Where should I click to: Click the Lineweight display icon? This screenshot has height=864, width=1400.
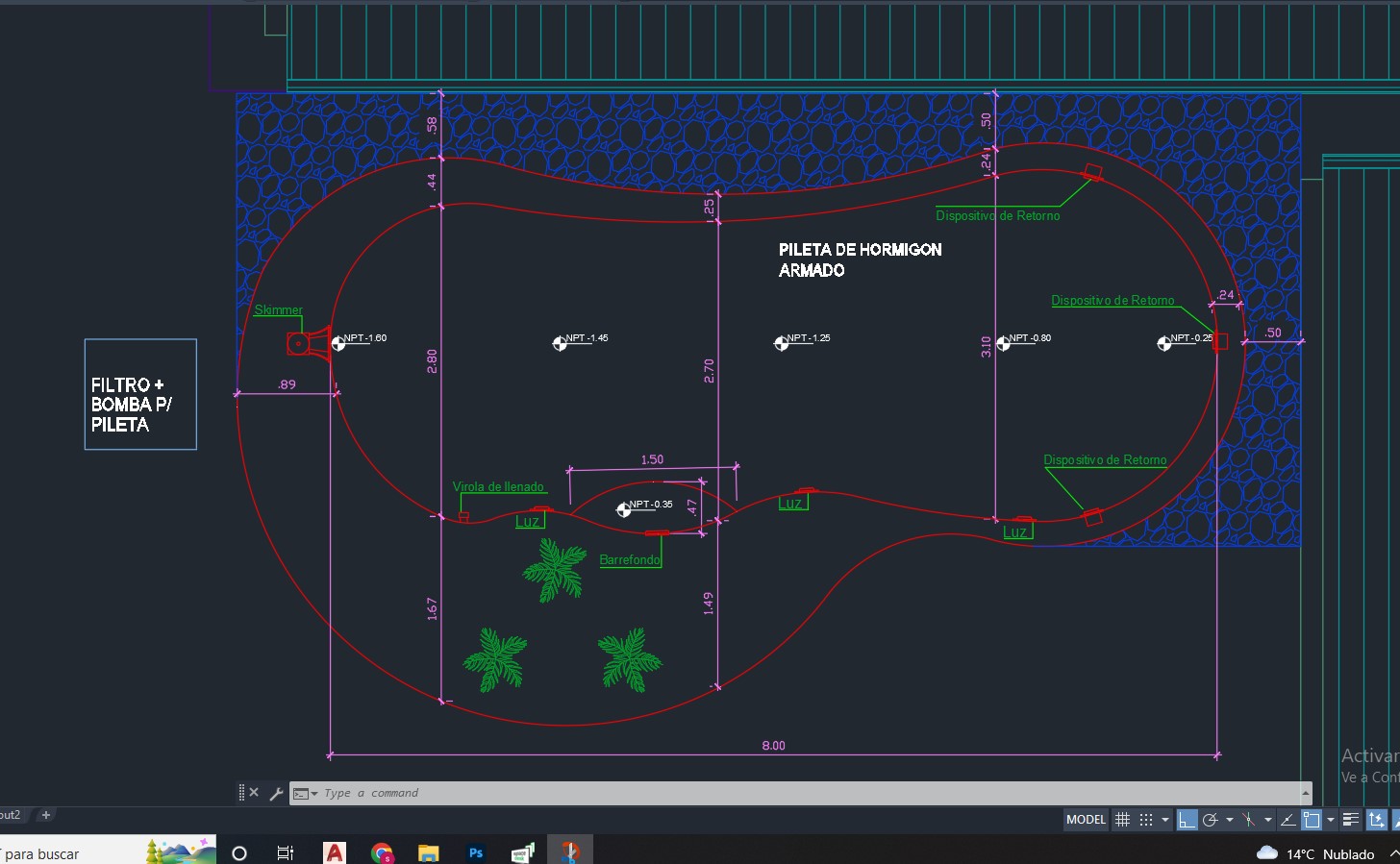[x=1351, y=820]
